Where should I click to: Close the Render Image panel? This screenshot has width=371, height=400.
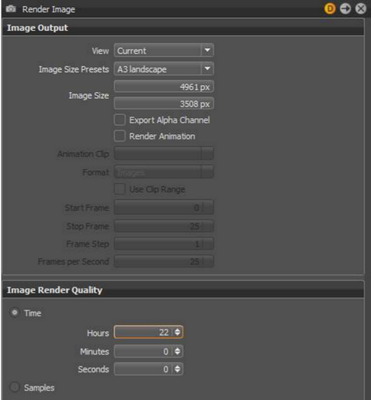click(x=361, y=9)
